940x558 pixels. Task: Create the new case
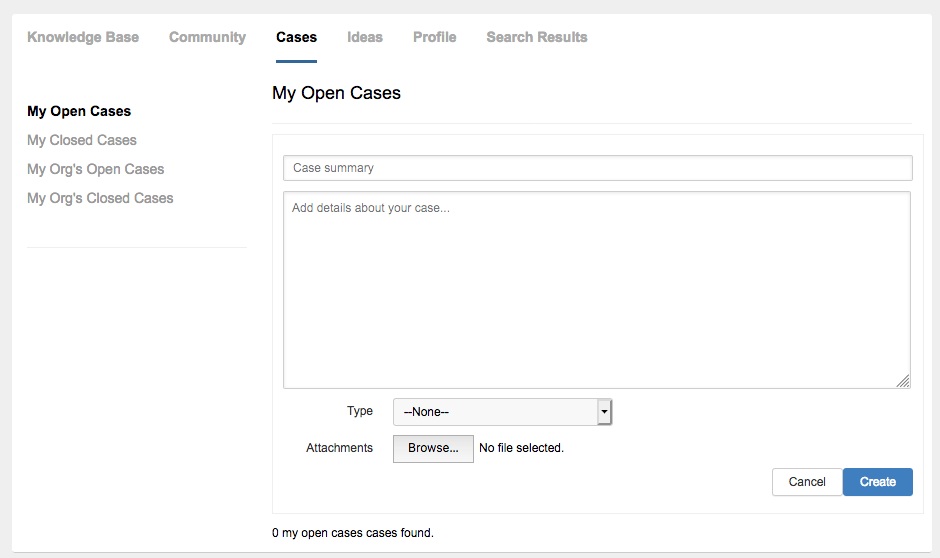[878, 482]
